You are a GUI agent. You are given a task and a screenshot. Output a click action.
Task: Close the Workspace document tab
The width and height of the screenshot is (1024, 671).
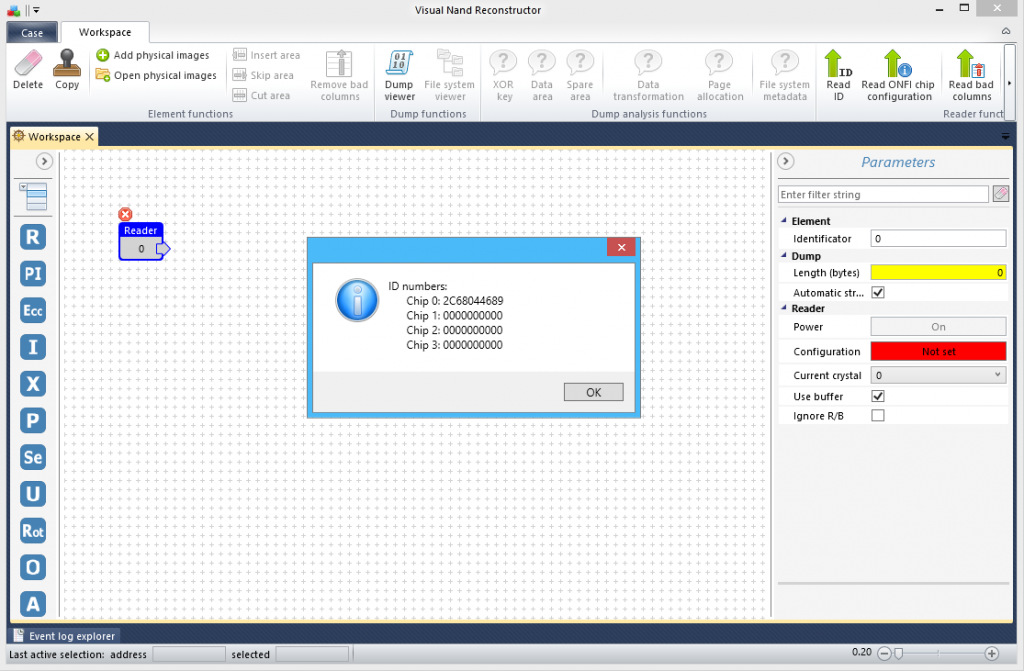pyautogui.click(x=89, y=137)
